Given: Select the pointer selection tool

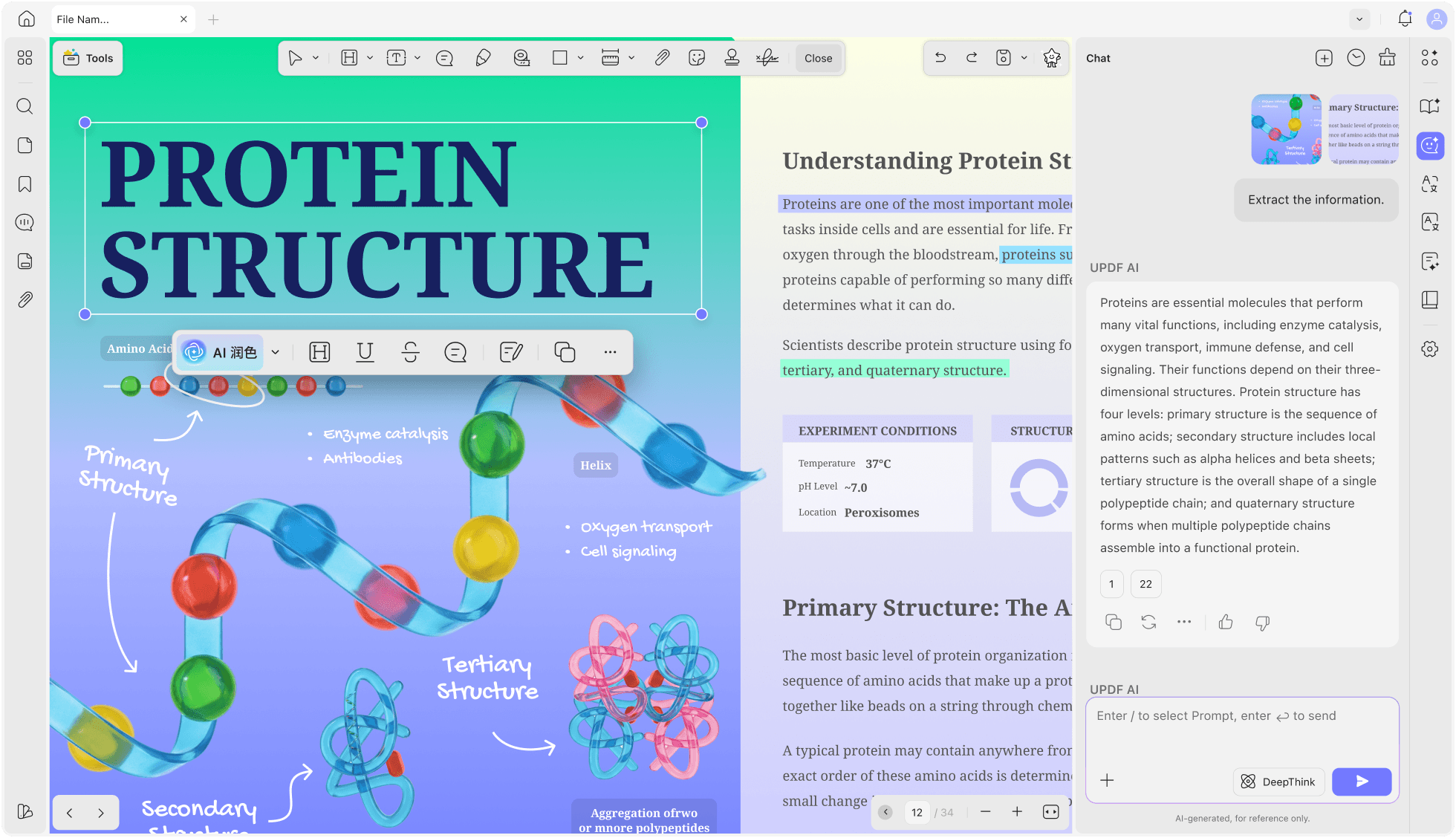Looking at the screenshot, I should (295, 58).
